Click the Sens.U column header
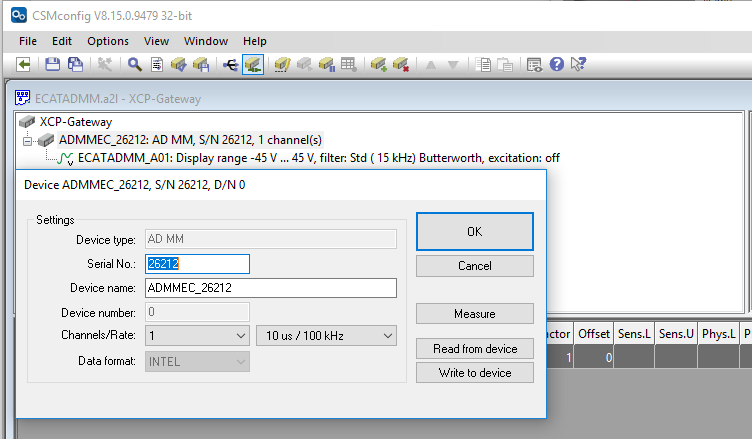Screen dimensions: 752x439 676,334
